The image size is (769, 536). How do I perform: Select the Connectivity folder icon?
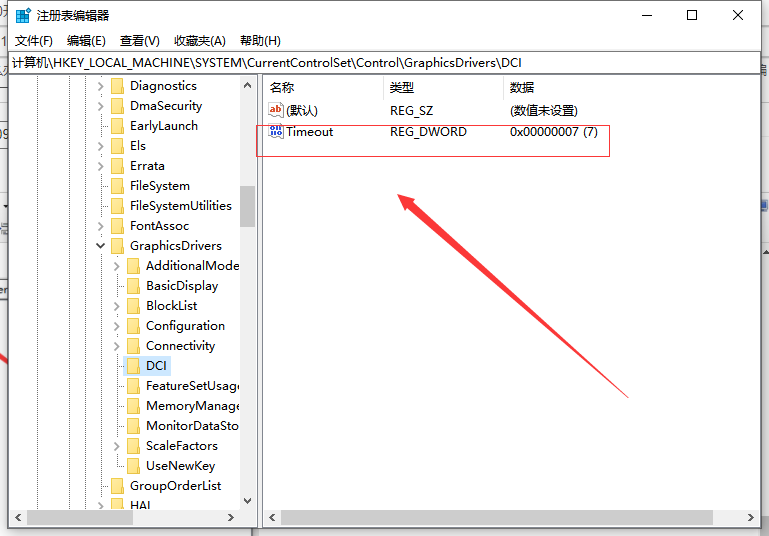click(x=133, y=346)
